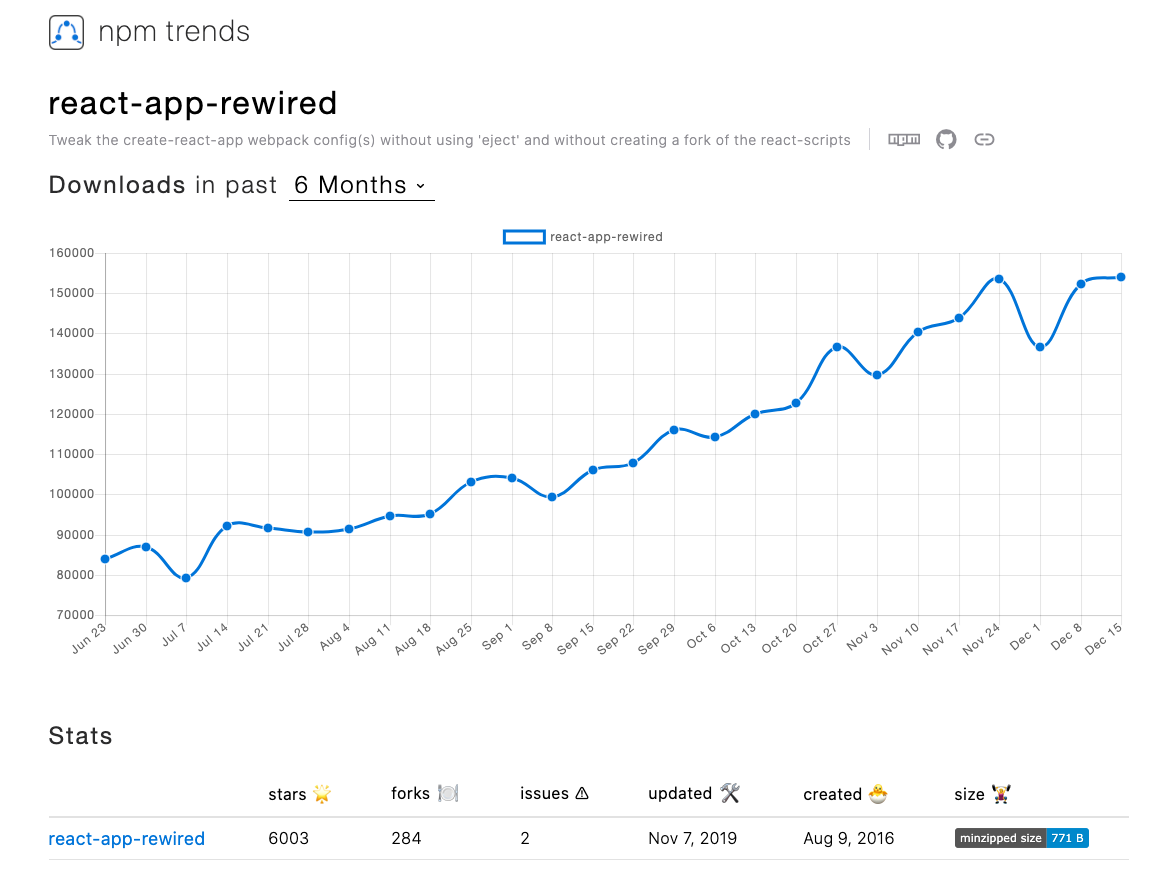The width and height of the screenshot is (1166, 895).
Task: Click the Nov 24 peak data point
Action: (x=997, y=278)
